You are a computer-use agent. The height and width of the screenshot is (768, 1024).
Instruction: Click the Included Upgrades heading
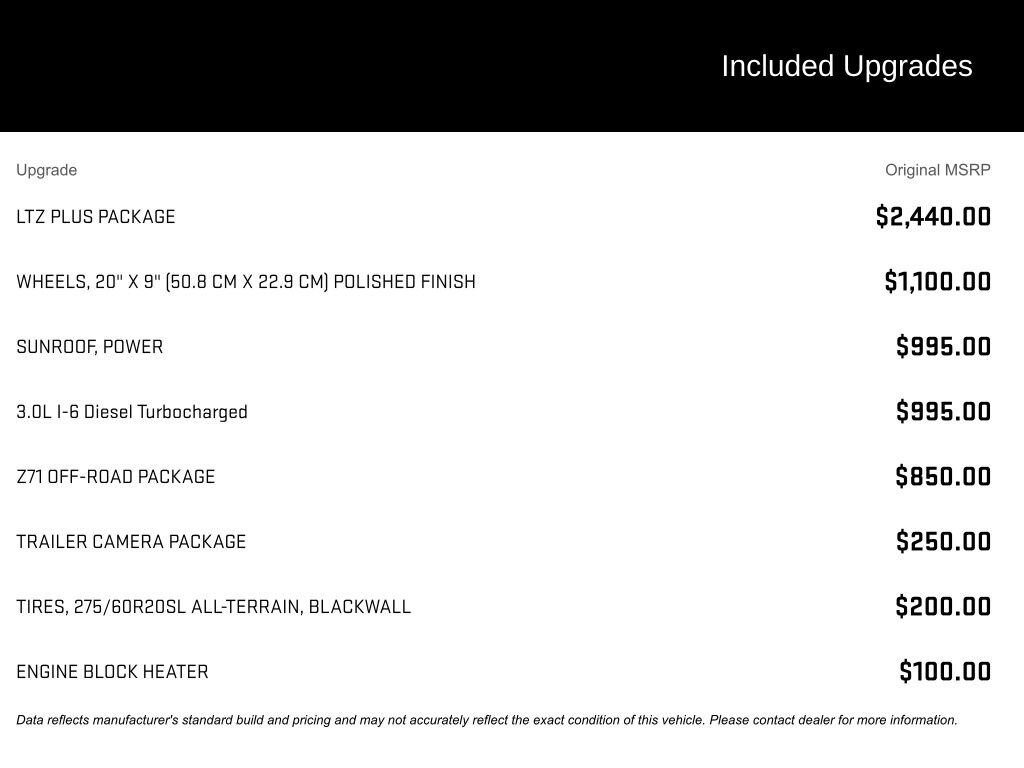pyautogui.click(x=846, y=66)
